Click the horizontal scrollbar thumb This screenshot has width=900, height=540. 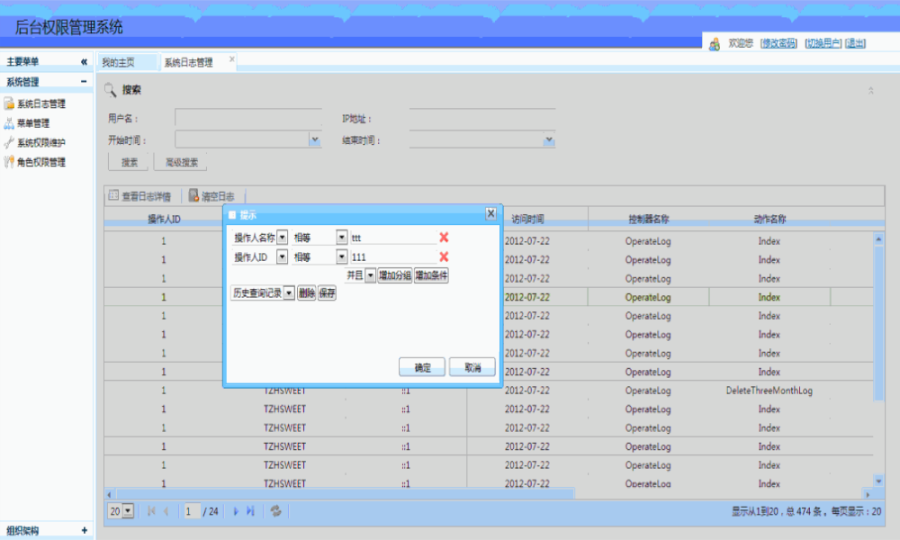pyautogui.click(x=344, y=494)
